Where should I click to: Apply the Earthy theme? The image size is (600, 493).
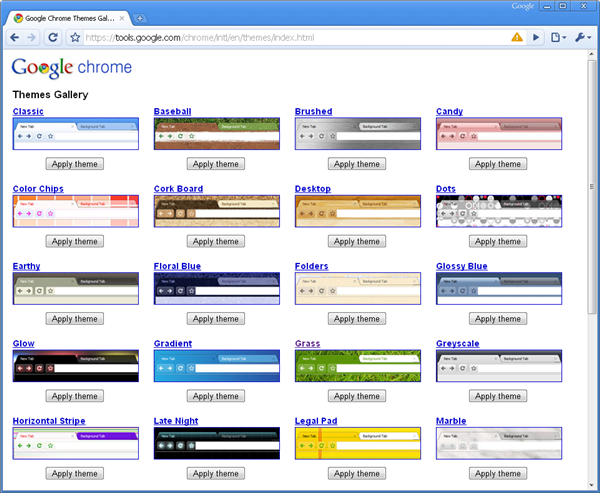pos(75,318)
